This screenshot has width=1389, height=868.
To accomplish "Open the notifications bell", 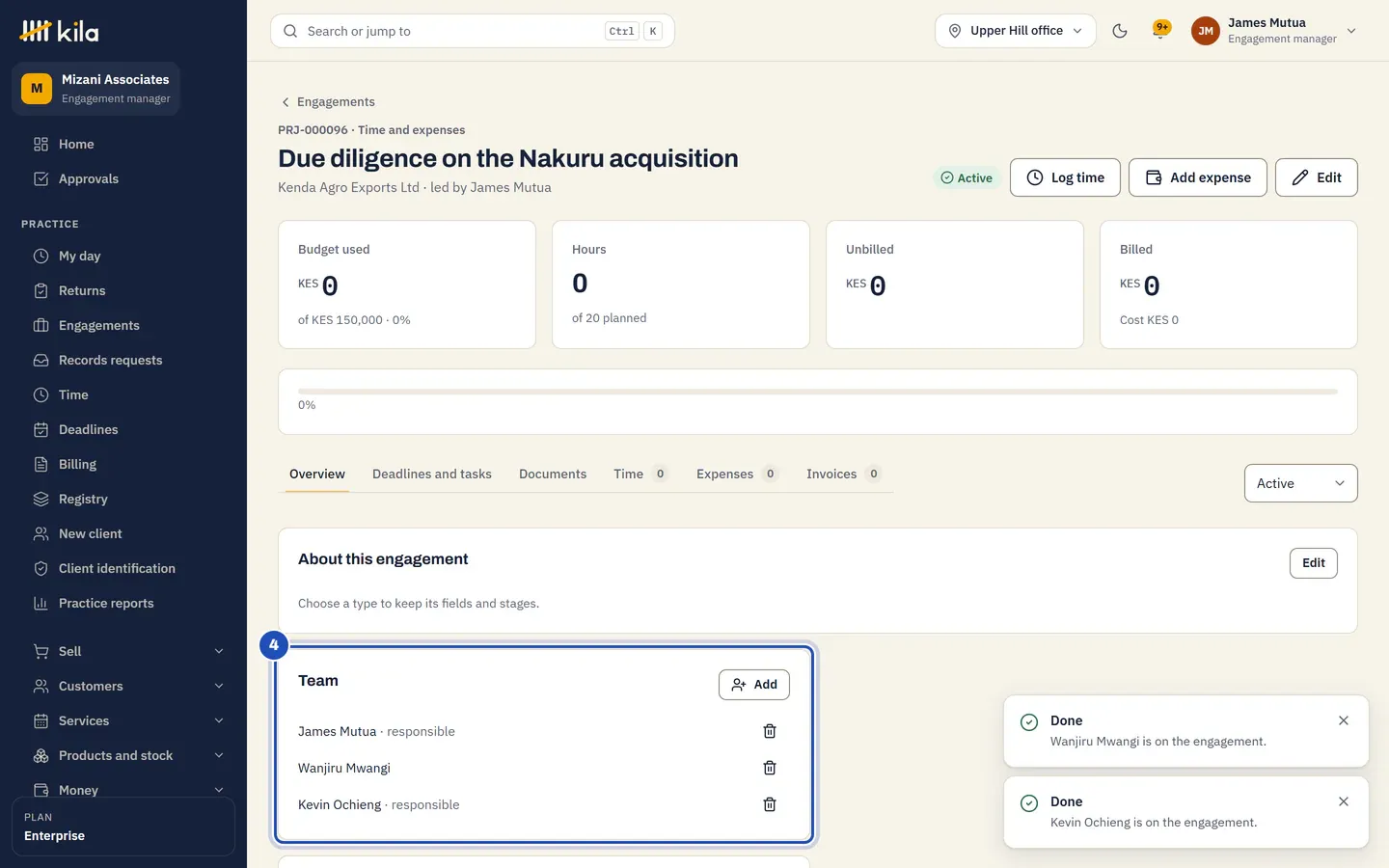I will click(x=1160, y=31).
